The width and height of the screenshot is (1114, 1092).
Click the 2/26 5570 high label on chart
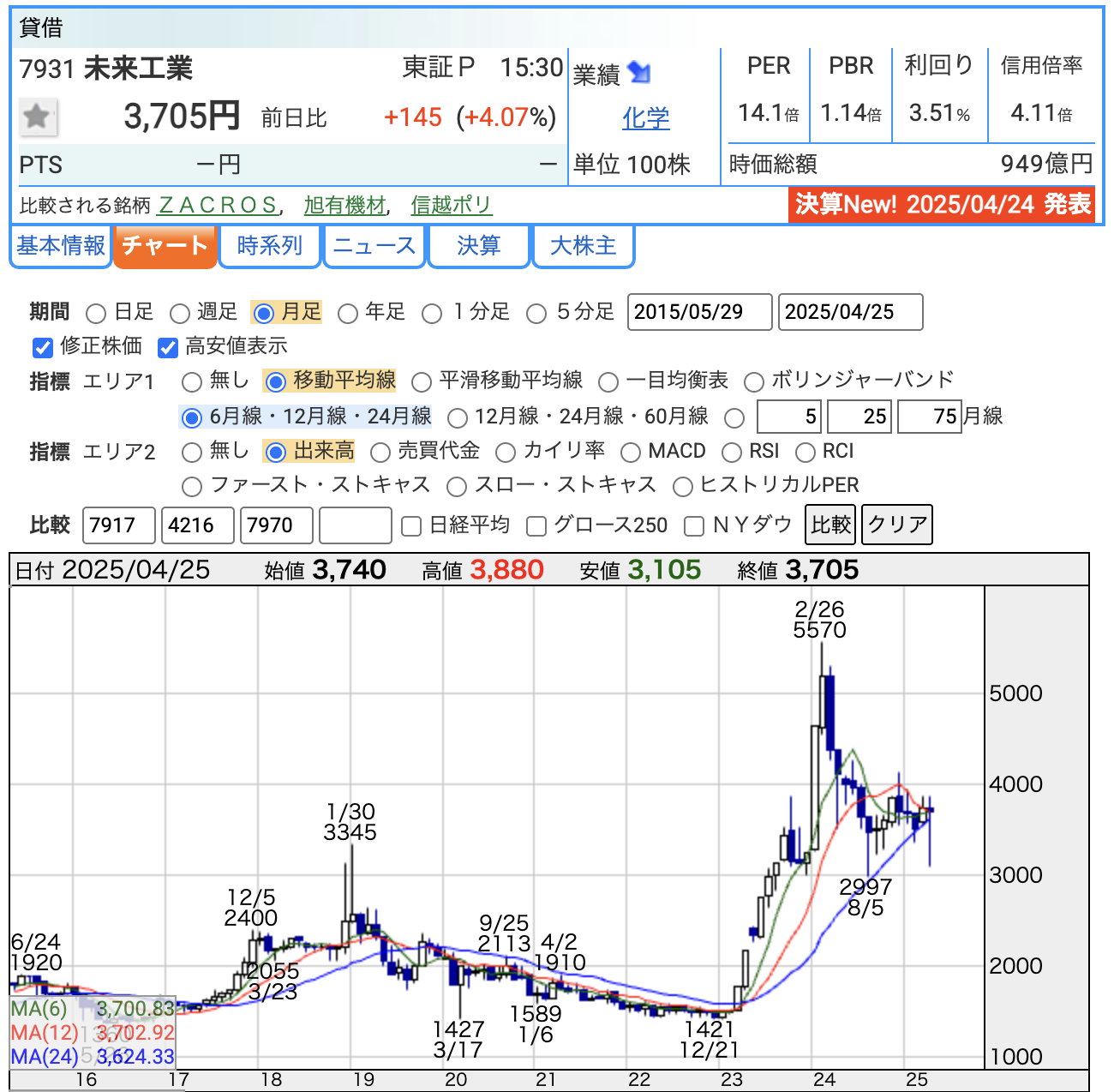(x=820, y=620)
